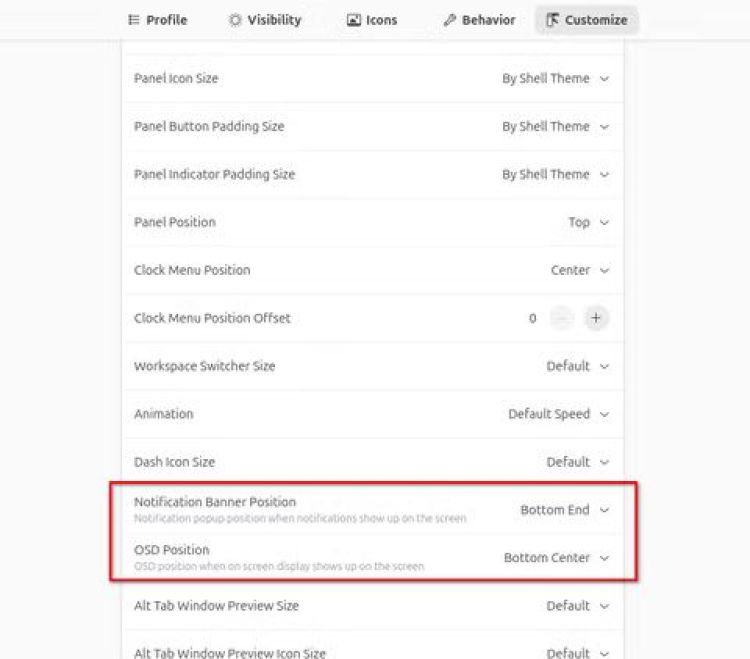Open Alt Tab Window Preview Icon Size dropdown
750x659 pixels.
pyautogui.click(x=577, y=652)
